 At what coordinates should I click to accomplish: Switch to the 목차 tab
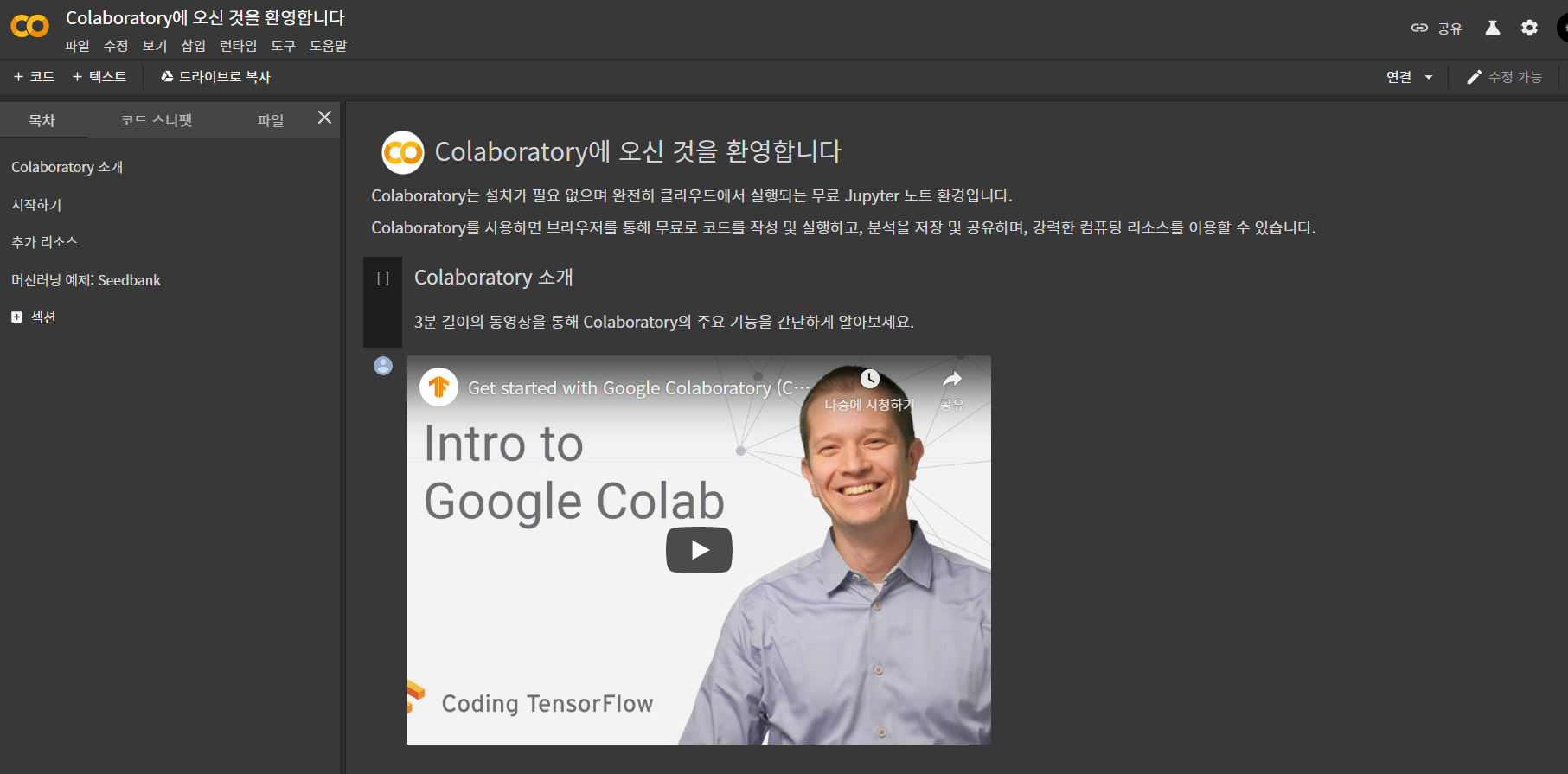click(x=42, y=120)
